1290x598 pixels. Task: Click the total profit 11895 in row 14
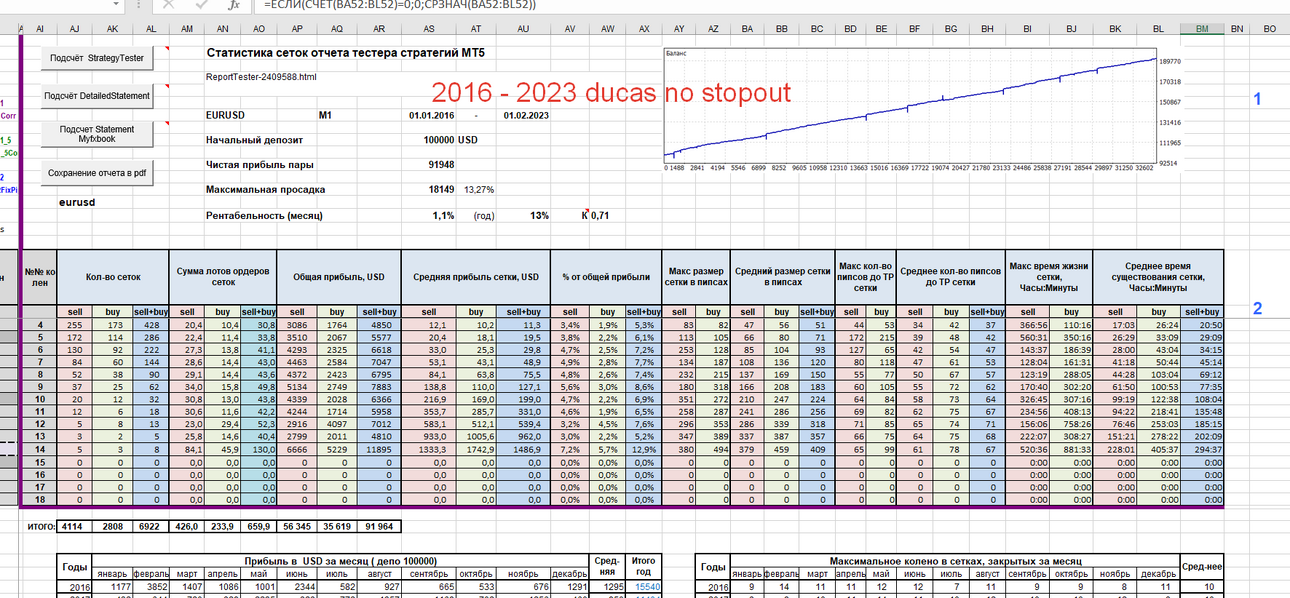(x=381, y=450)
